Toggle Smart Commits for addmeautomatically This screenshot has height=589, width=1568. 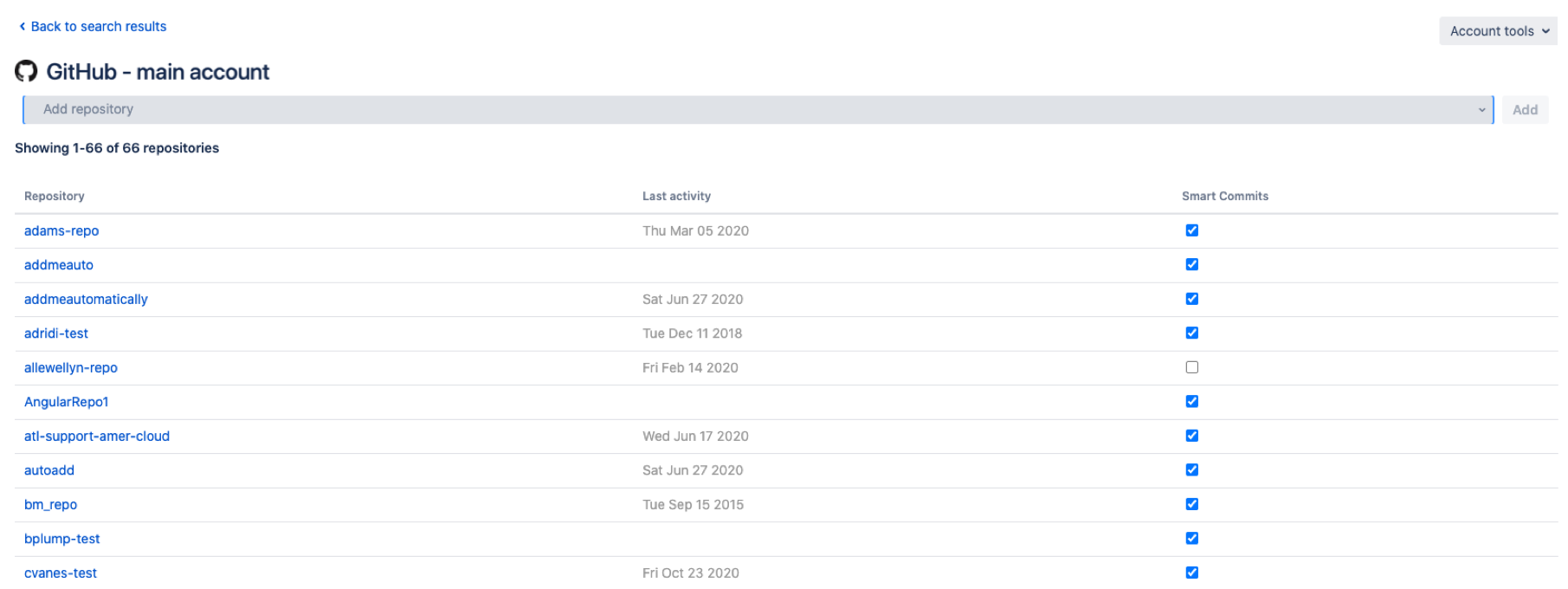click(1192, 299)
